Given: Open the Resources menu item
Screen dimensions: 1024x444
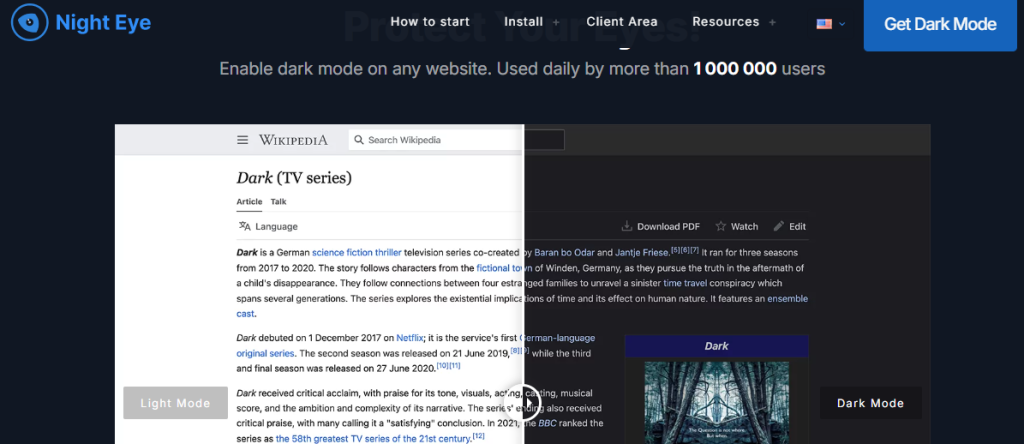Looking at the screenshot, I should (726, 22).
